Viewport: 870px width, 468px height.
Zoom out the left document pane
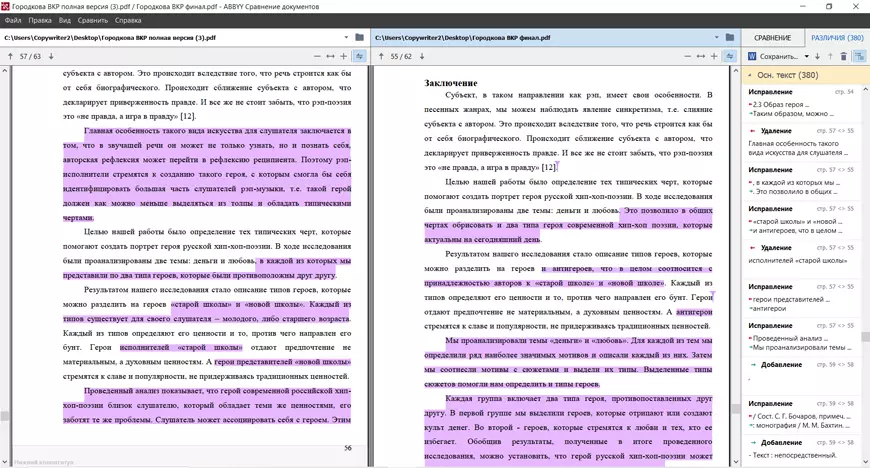[317, 56]
